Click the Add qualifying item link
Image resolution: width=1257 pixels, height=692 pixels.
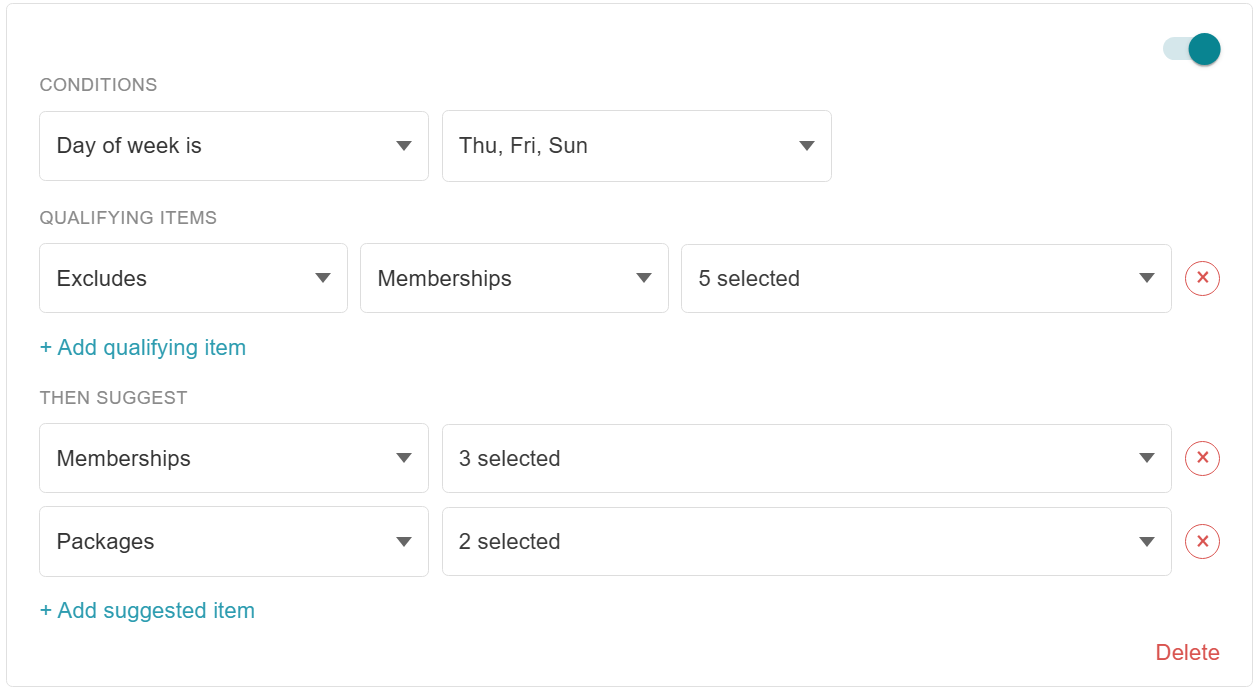coord(143,347)
